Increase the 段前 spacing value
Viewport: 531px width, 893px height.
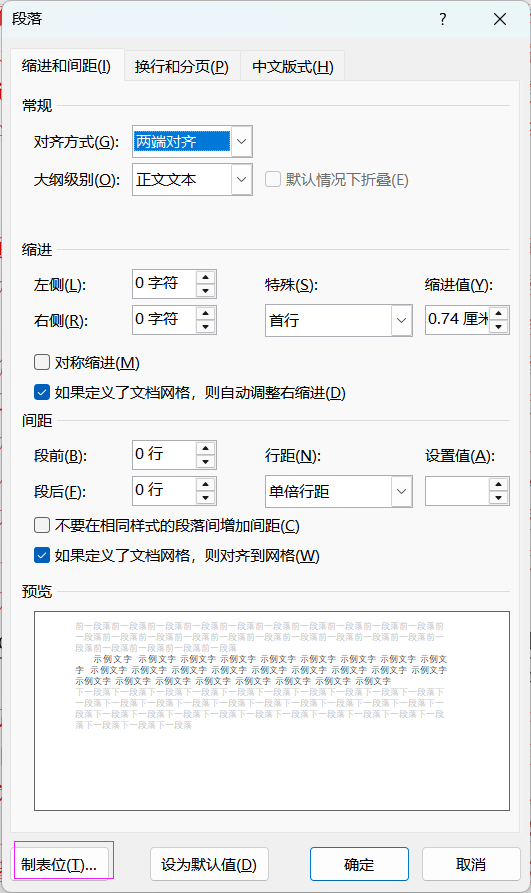205,448
